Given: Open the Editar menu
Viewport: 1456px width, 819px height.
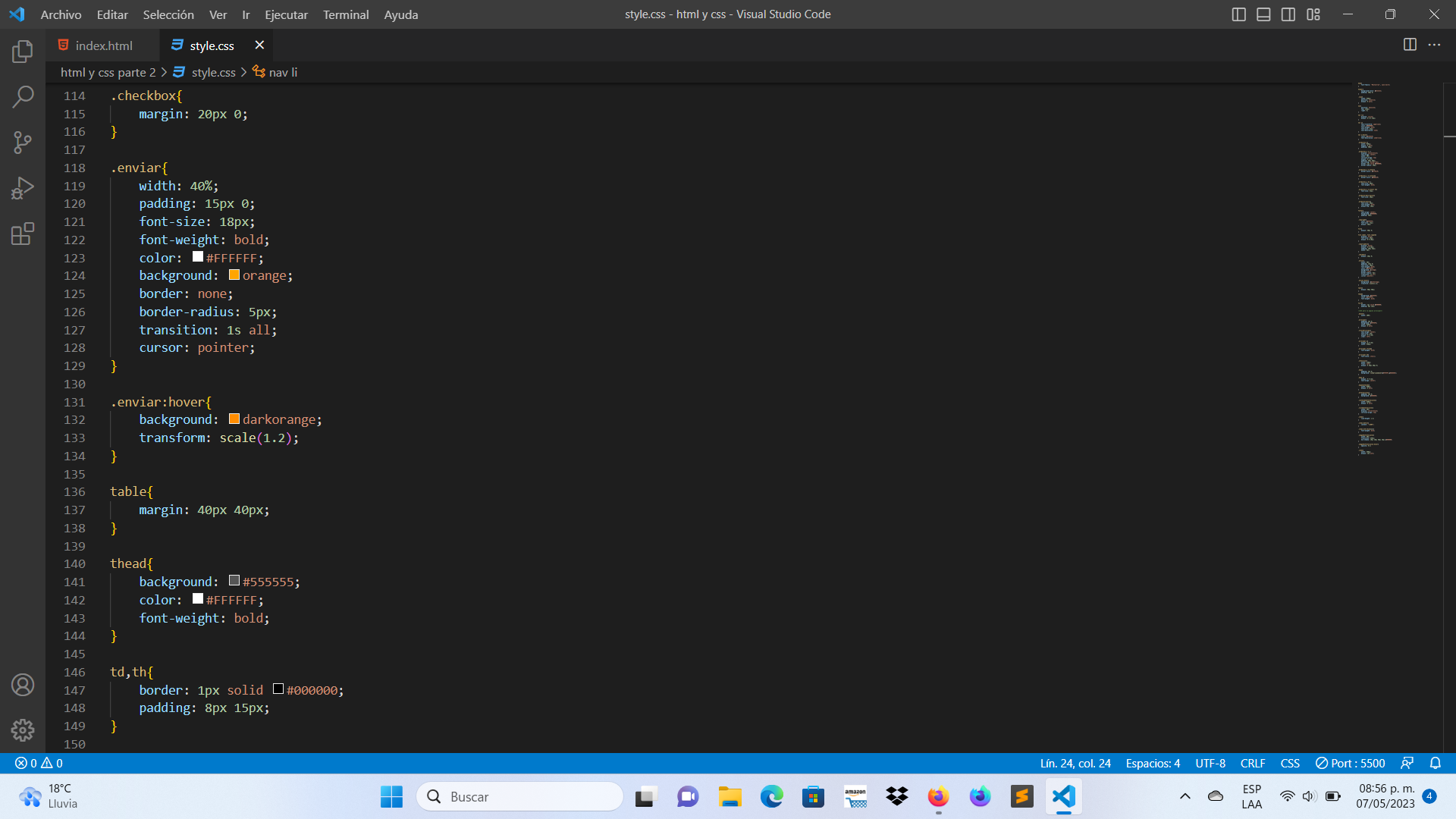Looking at the screenshot, I should [112, 14].
